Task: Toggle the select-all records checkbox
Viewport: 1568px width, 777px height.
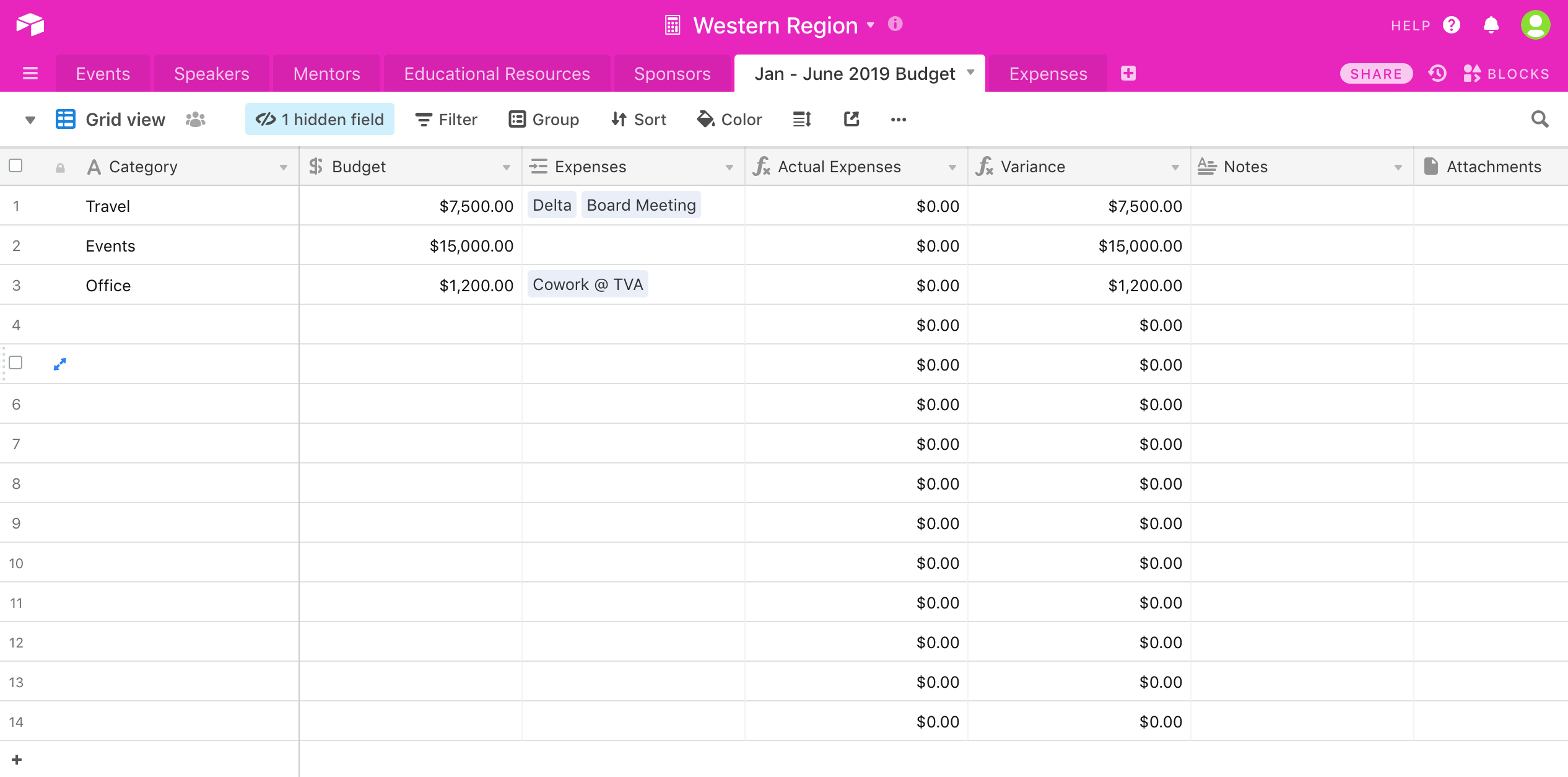Action: 15,165
